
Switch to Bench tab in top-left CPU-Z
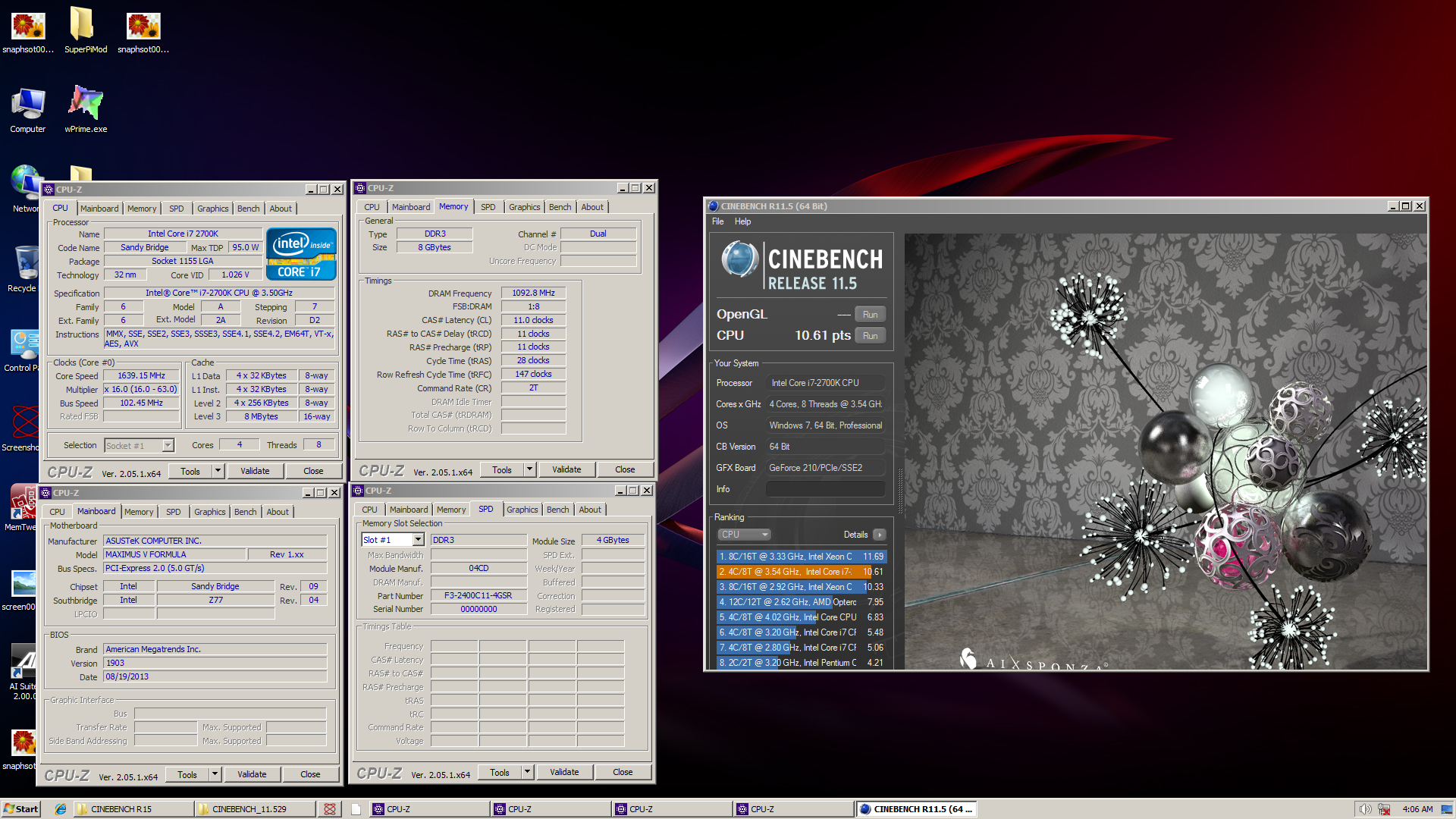click(248, 209)
